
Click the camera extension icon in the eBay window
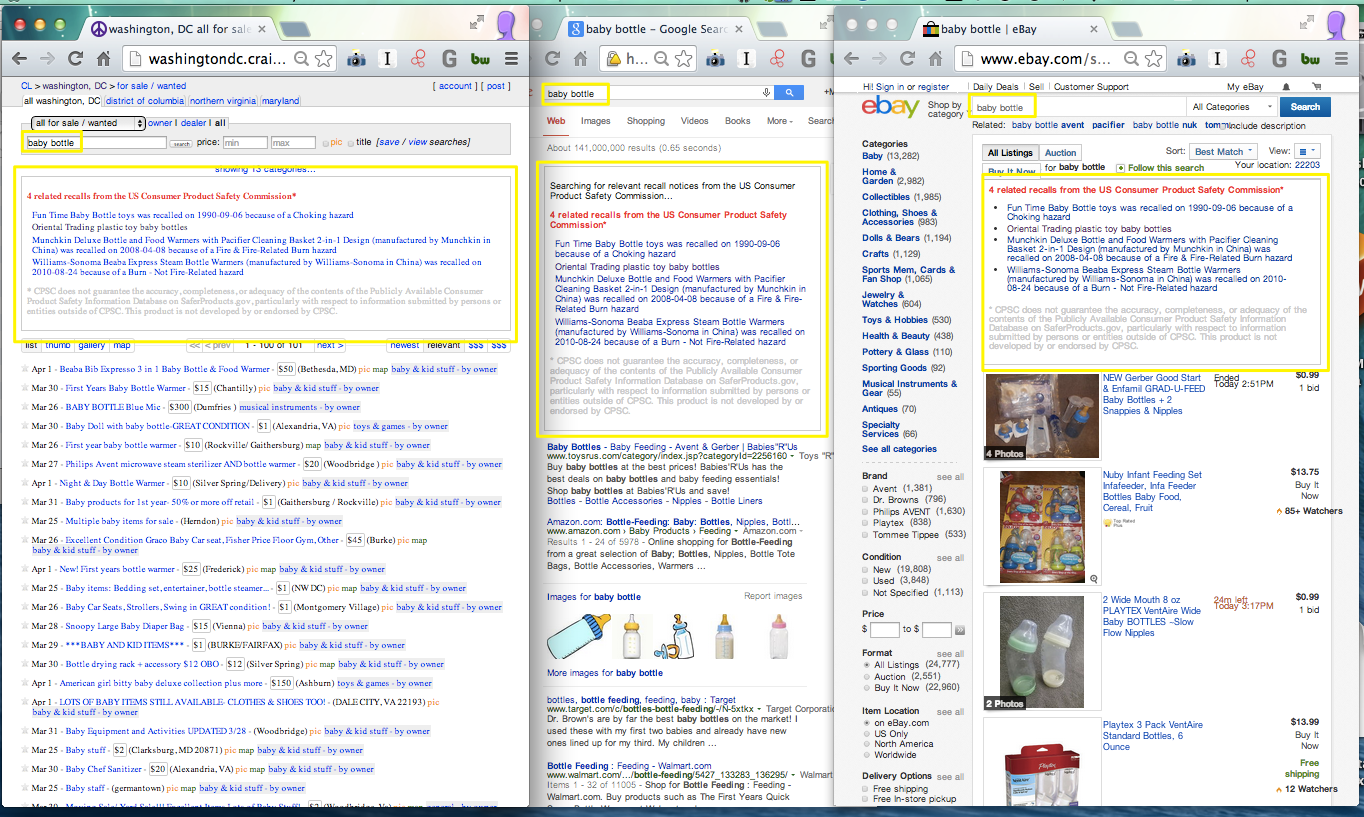(x=1186, y=60)
